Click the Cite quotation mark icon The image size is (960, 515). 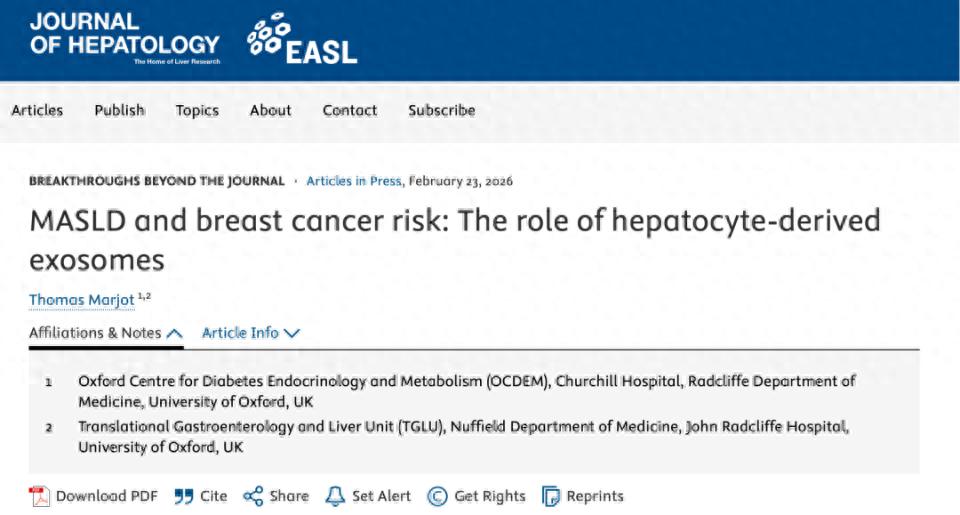pos(183,496)
